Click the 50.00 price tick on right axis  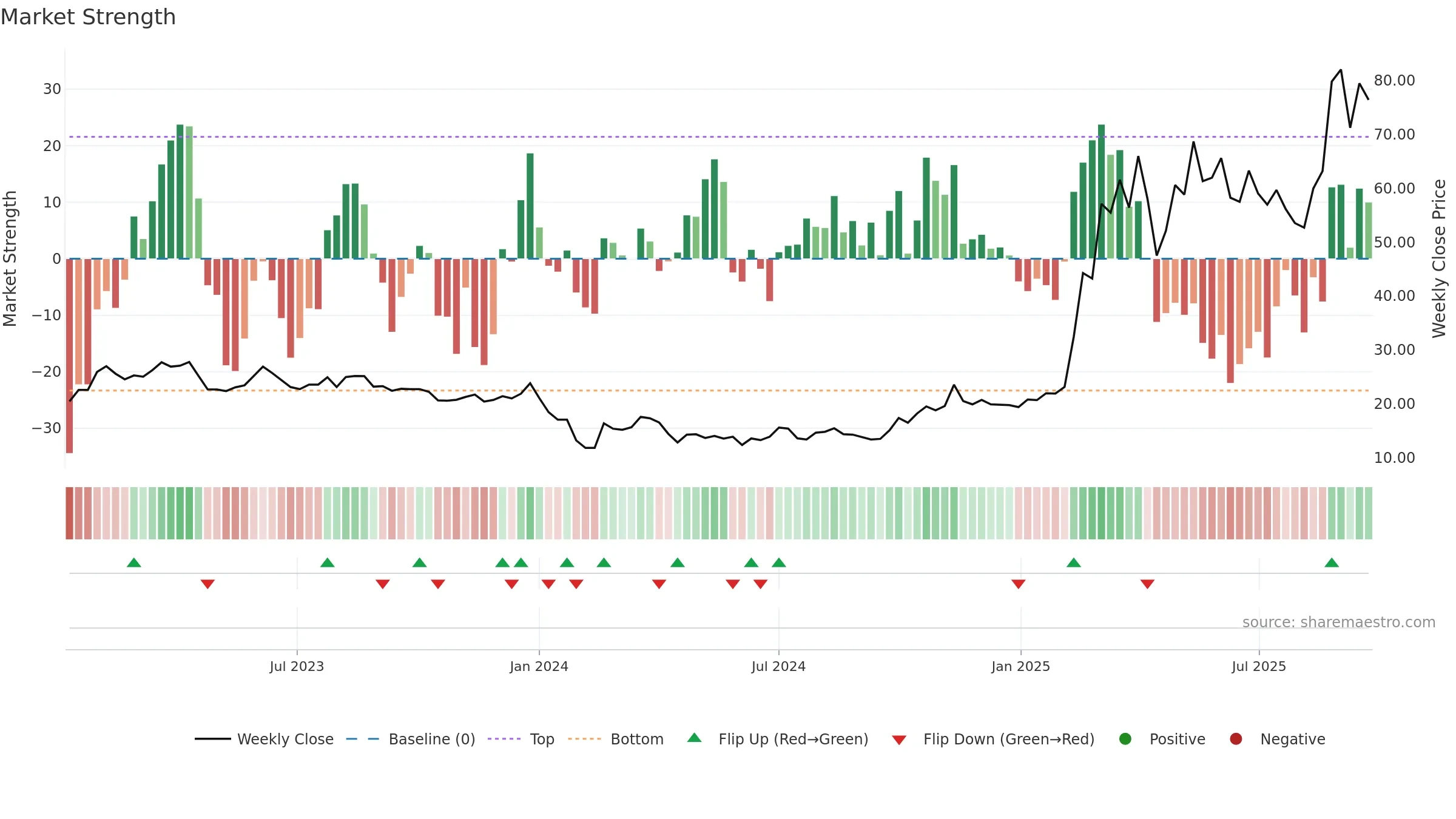1394,242
